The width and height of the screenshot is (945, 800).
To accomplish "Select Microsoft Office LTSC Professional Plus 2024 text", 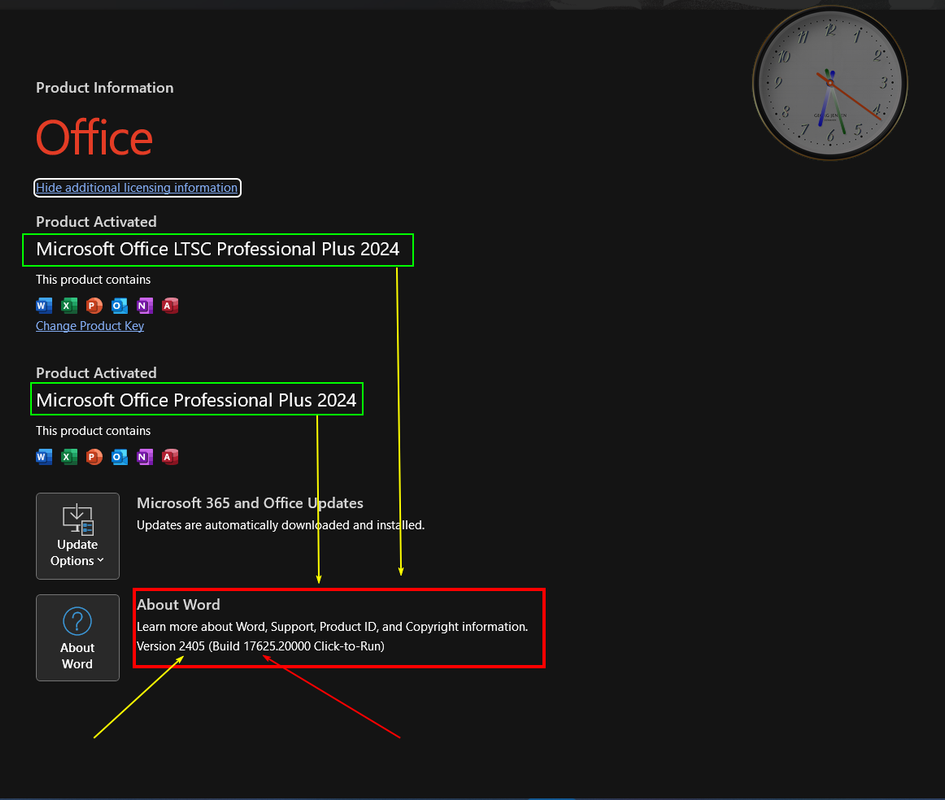I will pyautogui.click(x=218, y=249).
